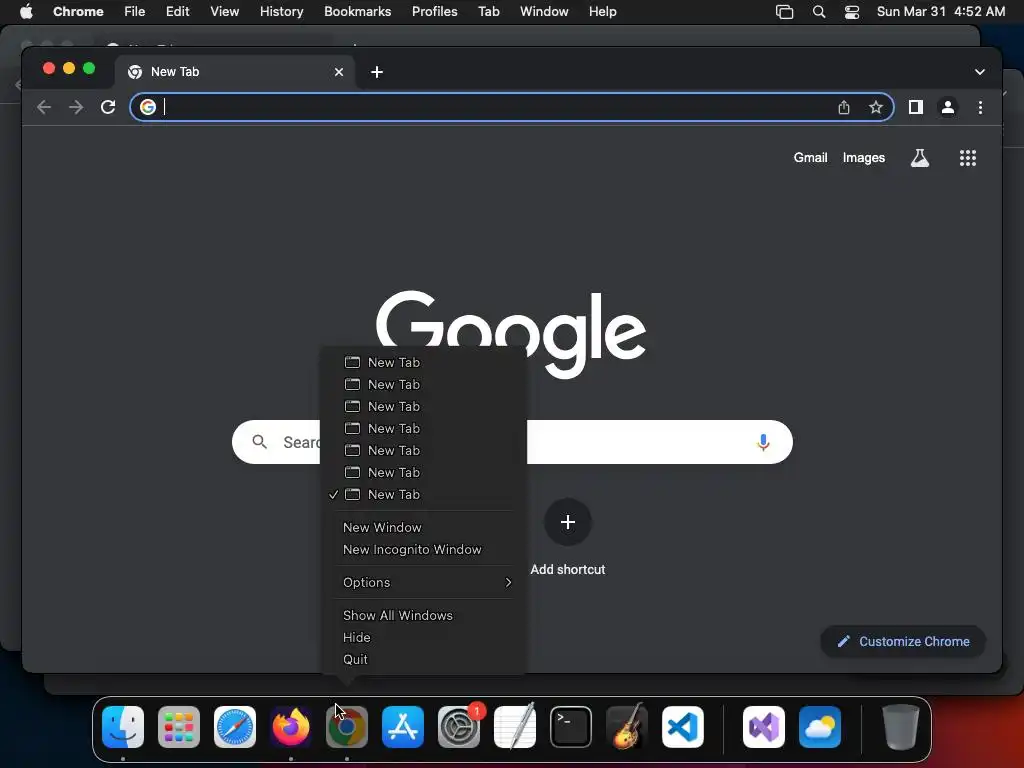Click the Add shortcut plus button
The width and height of the screenshot is (1024, 768).
568,522
